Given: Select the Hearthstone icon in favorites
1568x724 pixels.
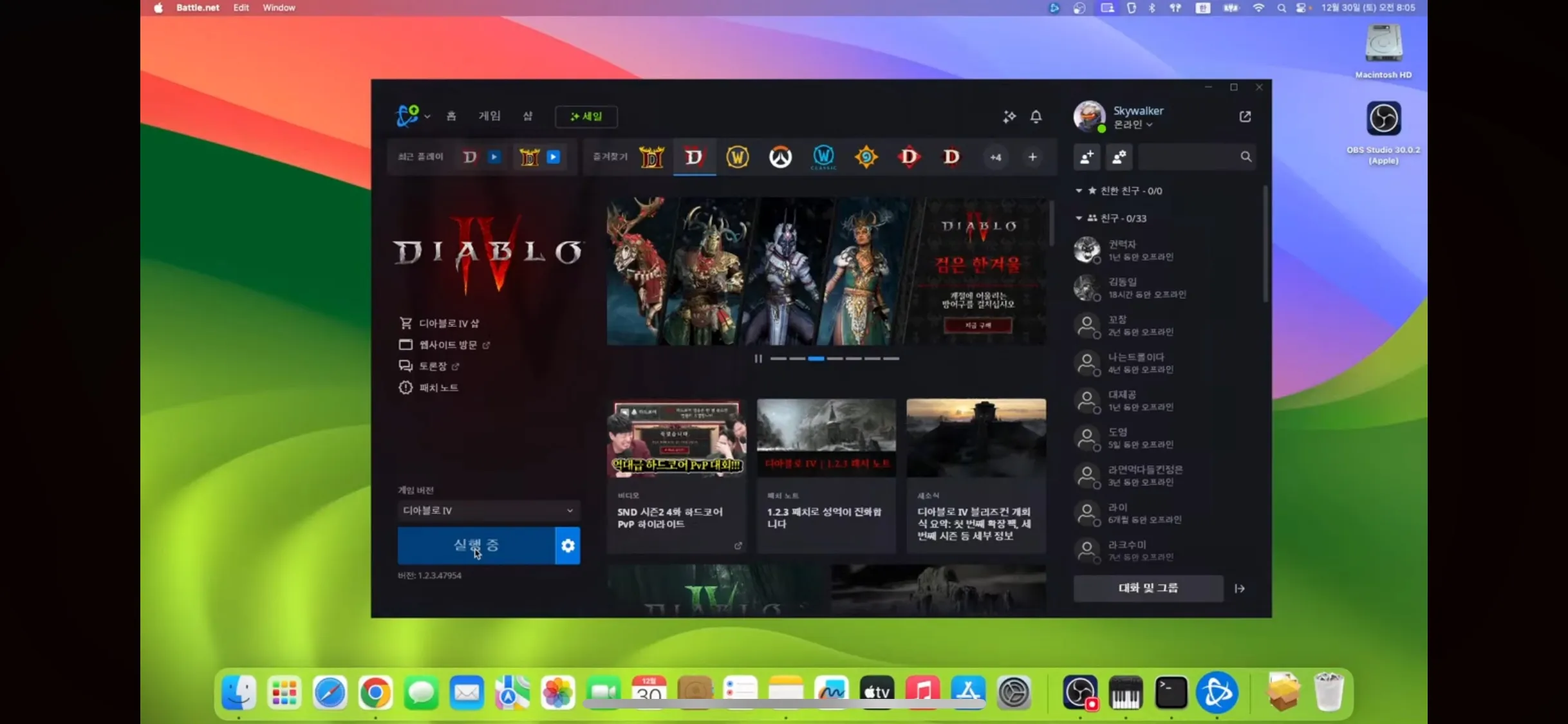Looking at the screenshot, I should 866,157.
